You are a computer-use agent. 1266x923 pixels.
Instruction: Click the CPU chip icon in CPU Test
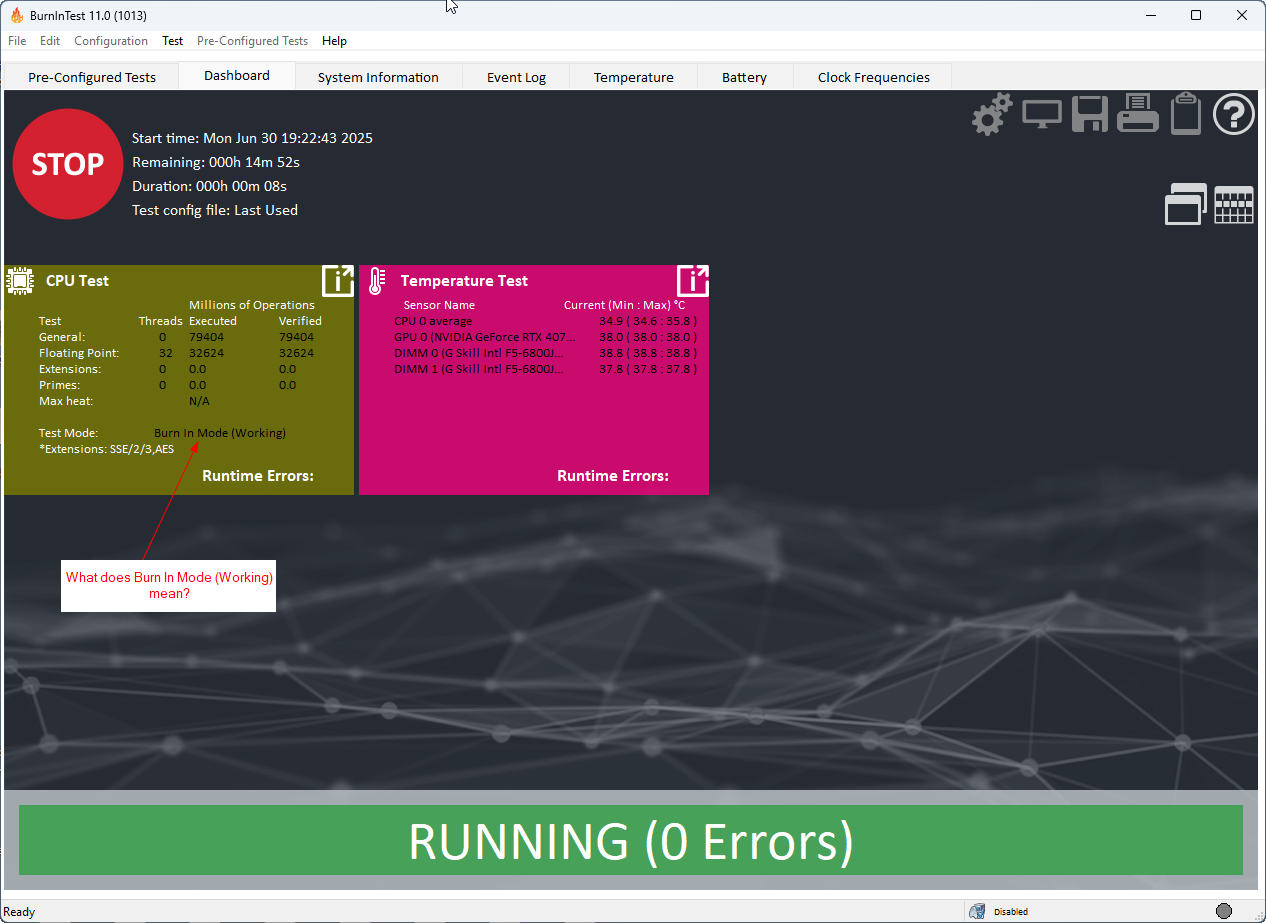[x=20, y=281]
